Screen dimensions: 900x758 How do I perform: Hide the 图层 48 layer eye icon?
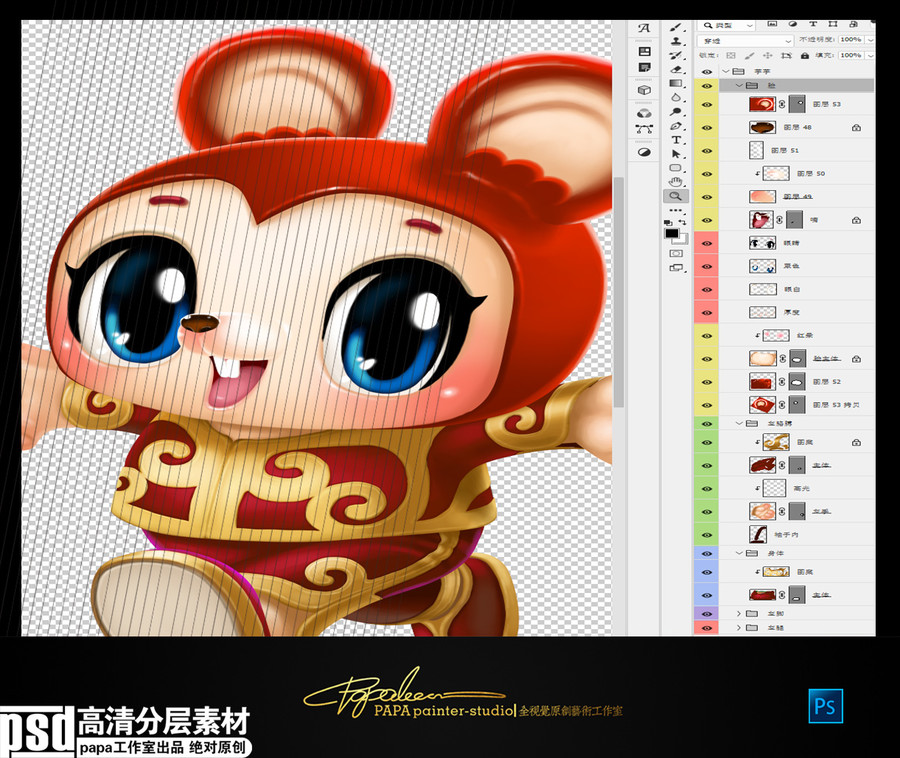pos(707,127)
